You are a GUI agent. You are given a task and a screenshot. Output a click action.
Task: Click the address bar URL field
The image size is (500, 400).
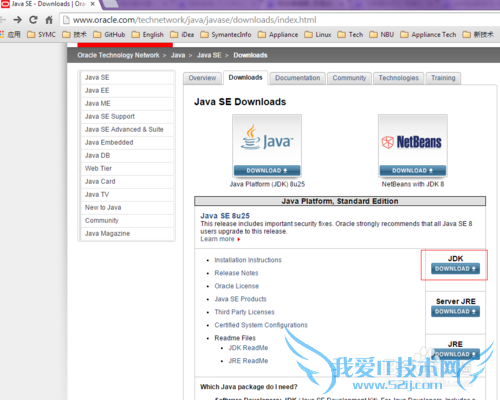coord(279,20)
